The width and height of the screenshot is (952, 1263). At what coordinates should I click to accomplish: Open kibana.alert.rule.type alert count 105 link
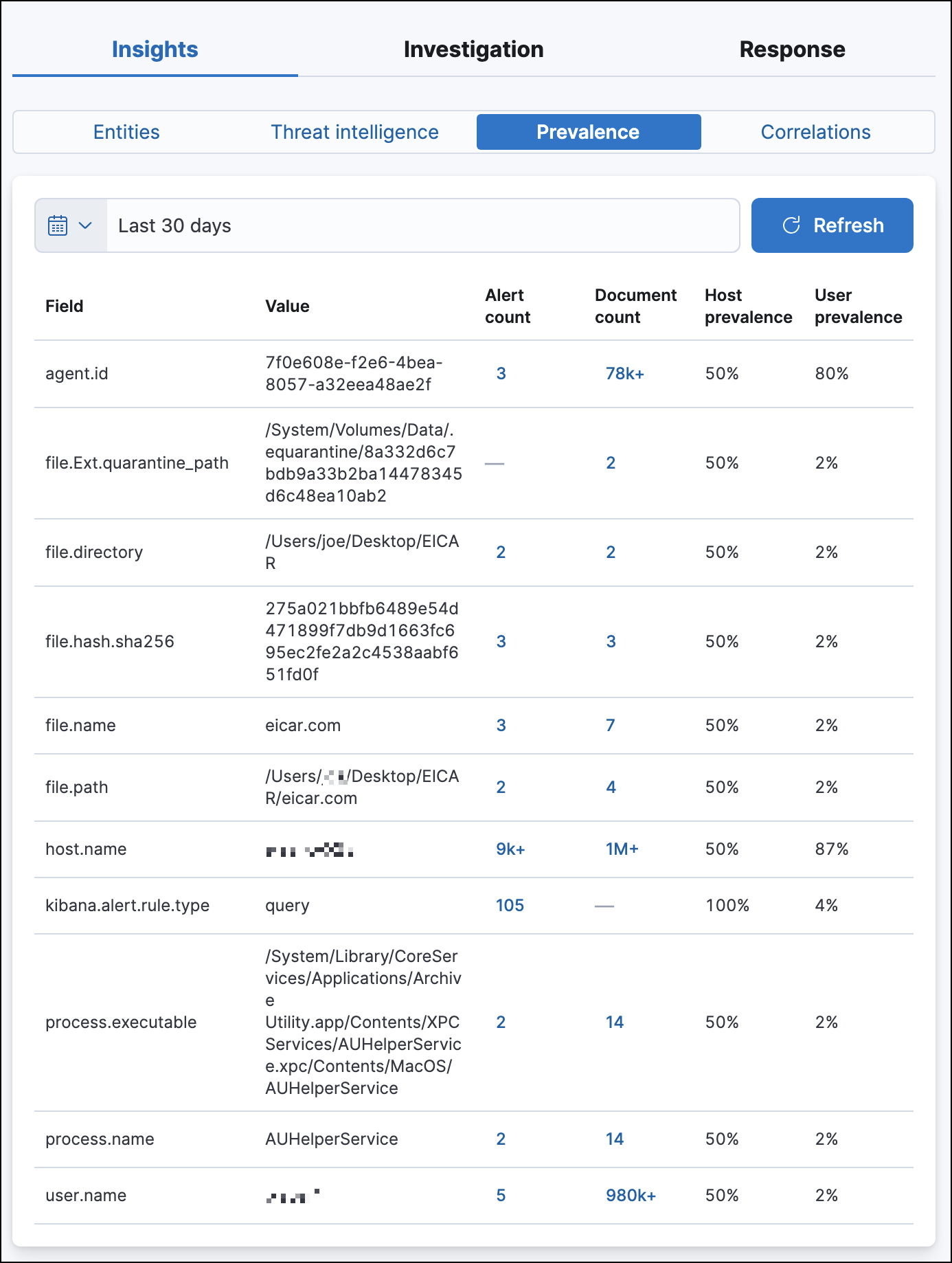point(510,906)
